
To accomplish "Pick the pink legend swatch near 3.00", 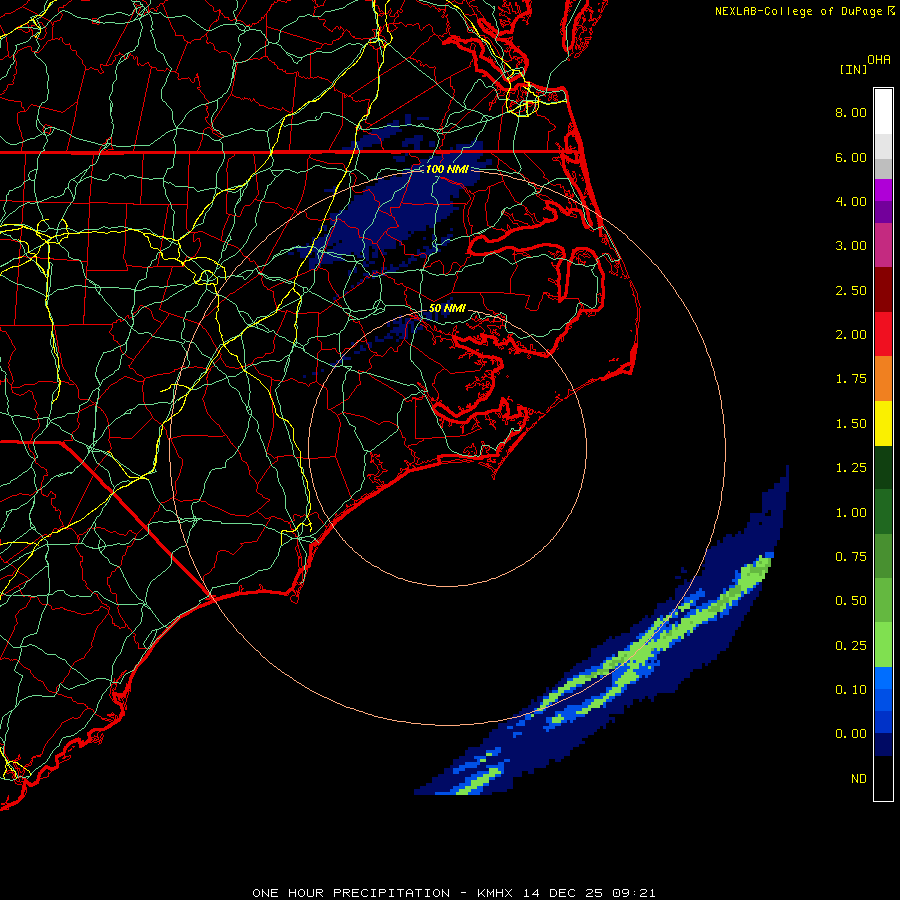I will pyautogui.click(x=883, y=246).
